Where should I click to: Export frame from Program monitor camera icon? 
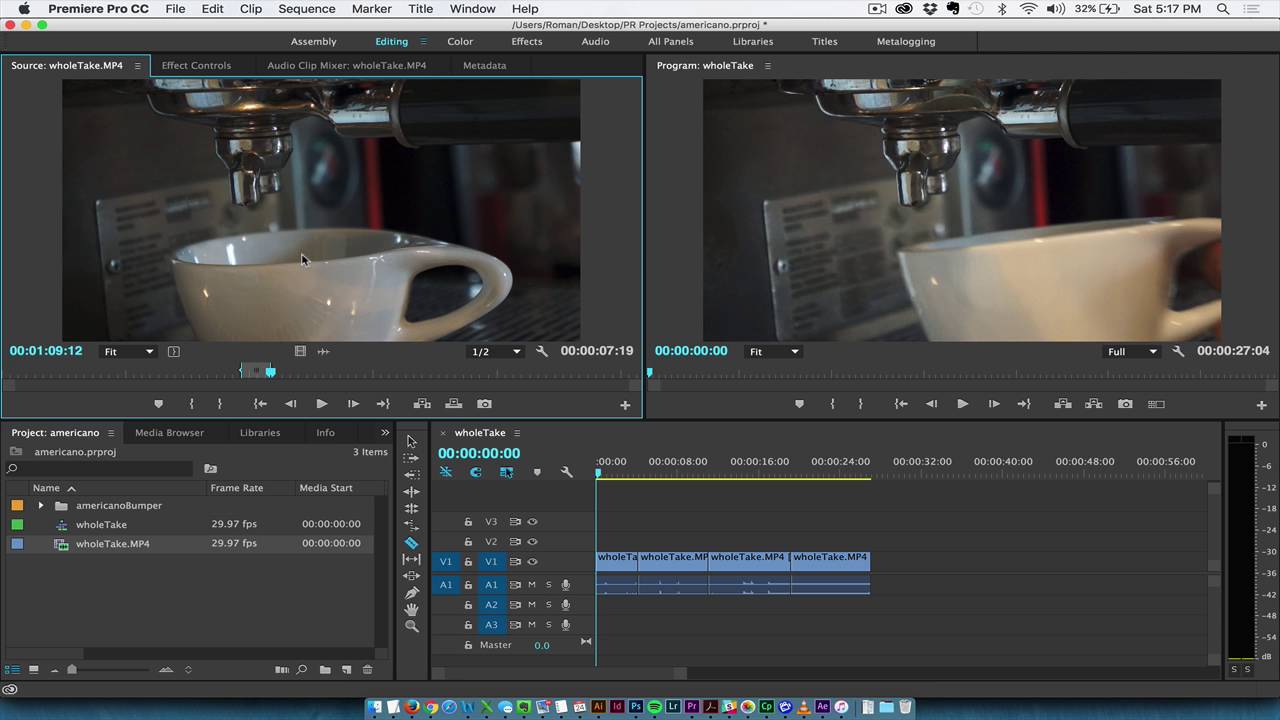(1125, 404)
